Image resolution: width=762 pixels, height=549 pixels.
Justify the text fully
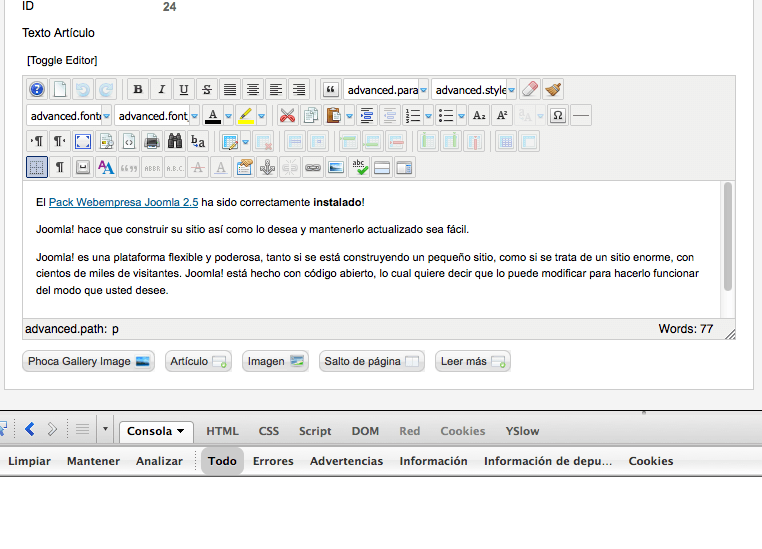tap(230, 89)
